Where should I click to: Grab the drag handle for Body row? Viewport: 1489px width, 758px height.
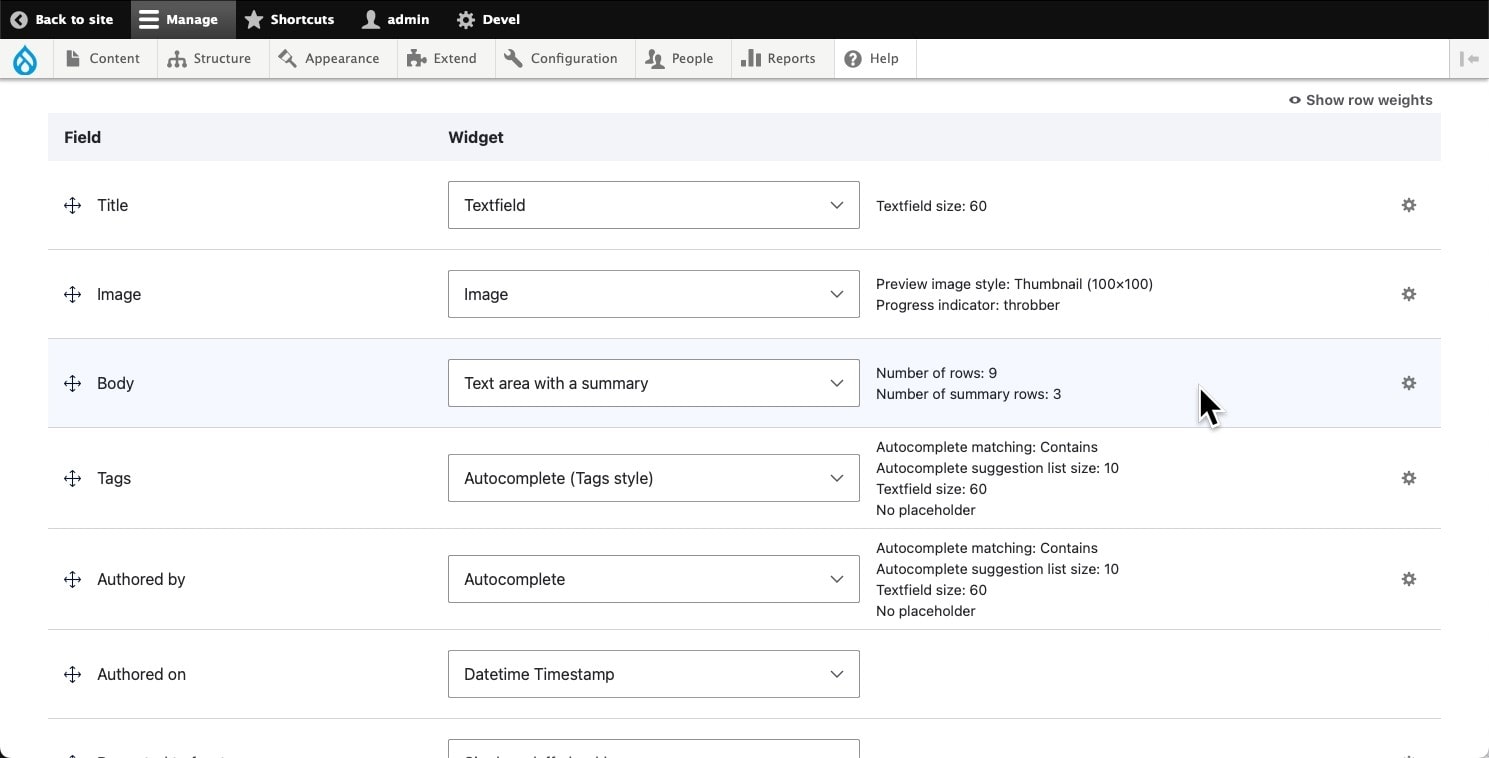click(72, 383)
